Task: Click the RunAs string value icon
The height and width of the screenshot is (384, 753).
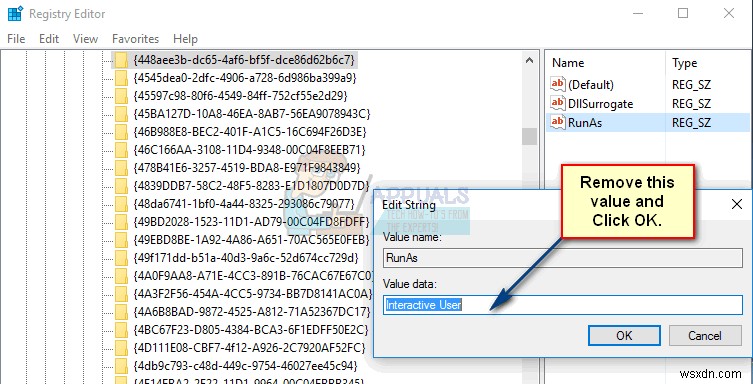Action: 558,122
